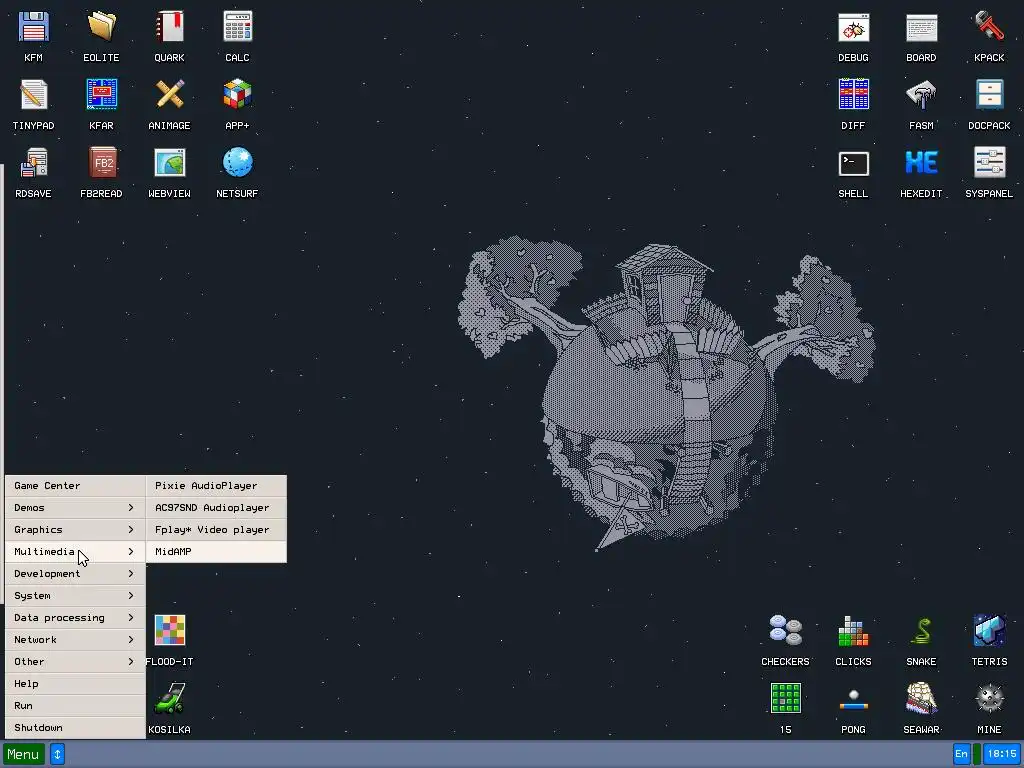Click the 18:15 taskbar clock
The image size is (1024, 768).
(1002, 754)
